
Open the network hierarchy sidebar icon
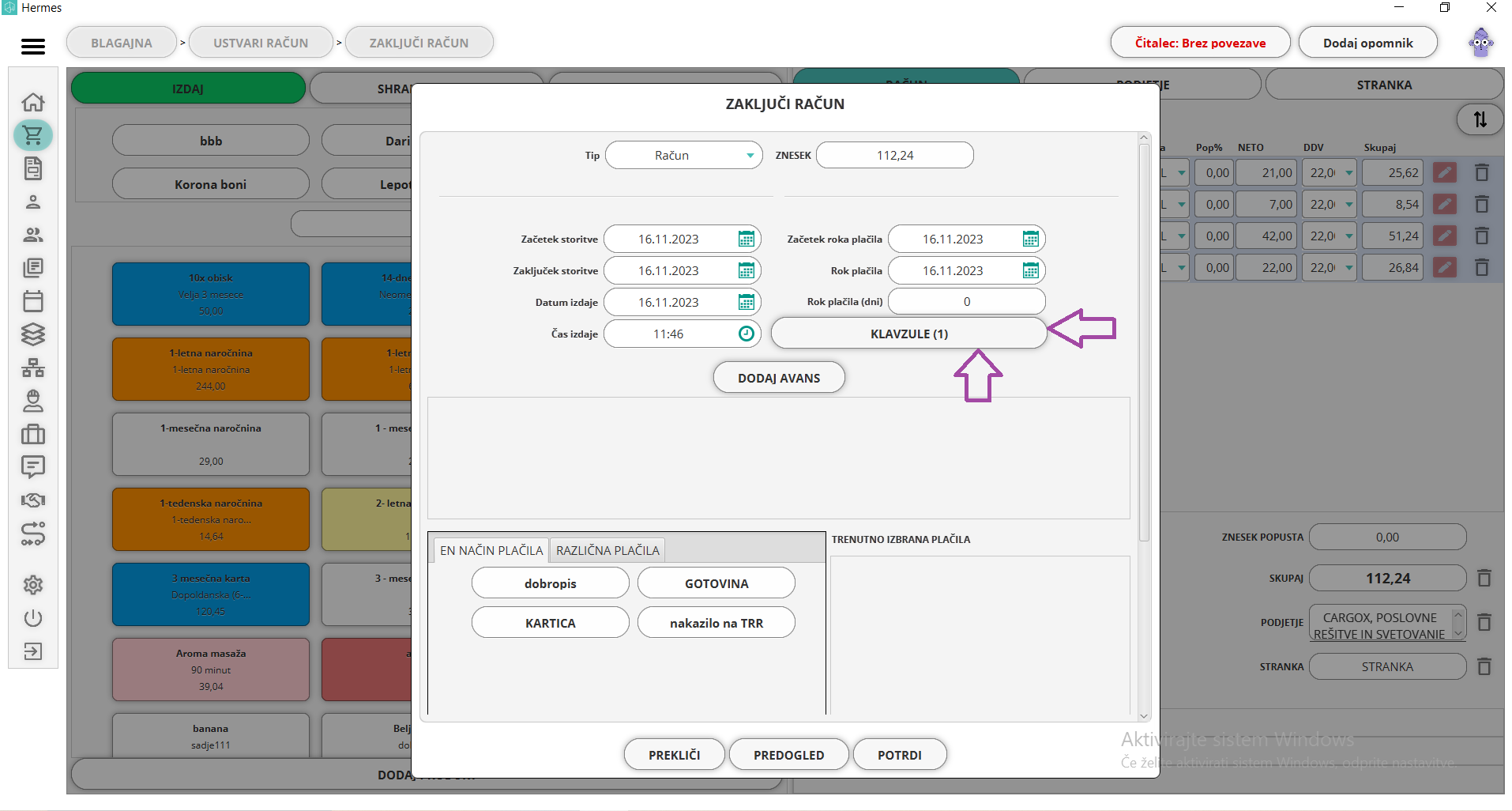[33, 368]
